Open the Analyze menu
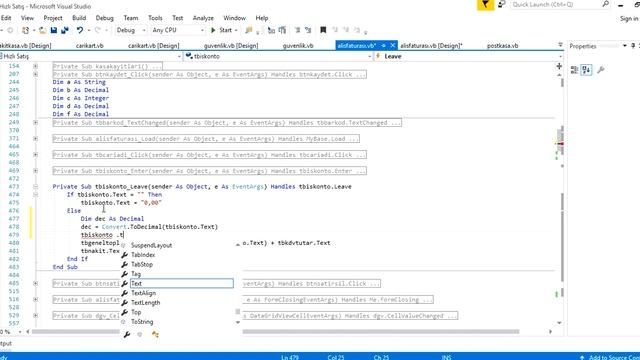Viewport: 640px width, 360px height. coord(203,18)
